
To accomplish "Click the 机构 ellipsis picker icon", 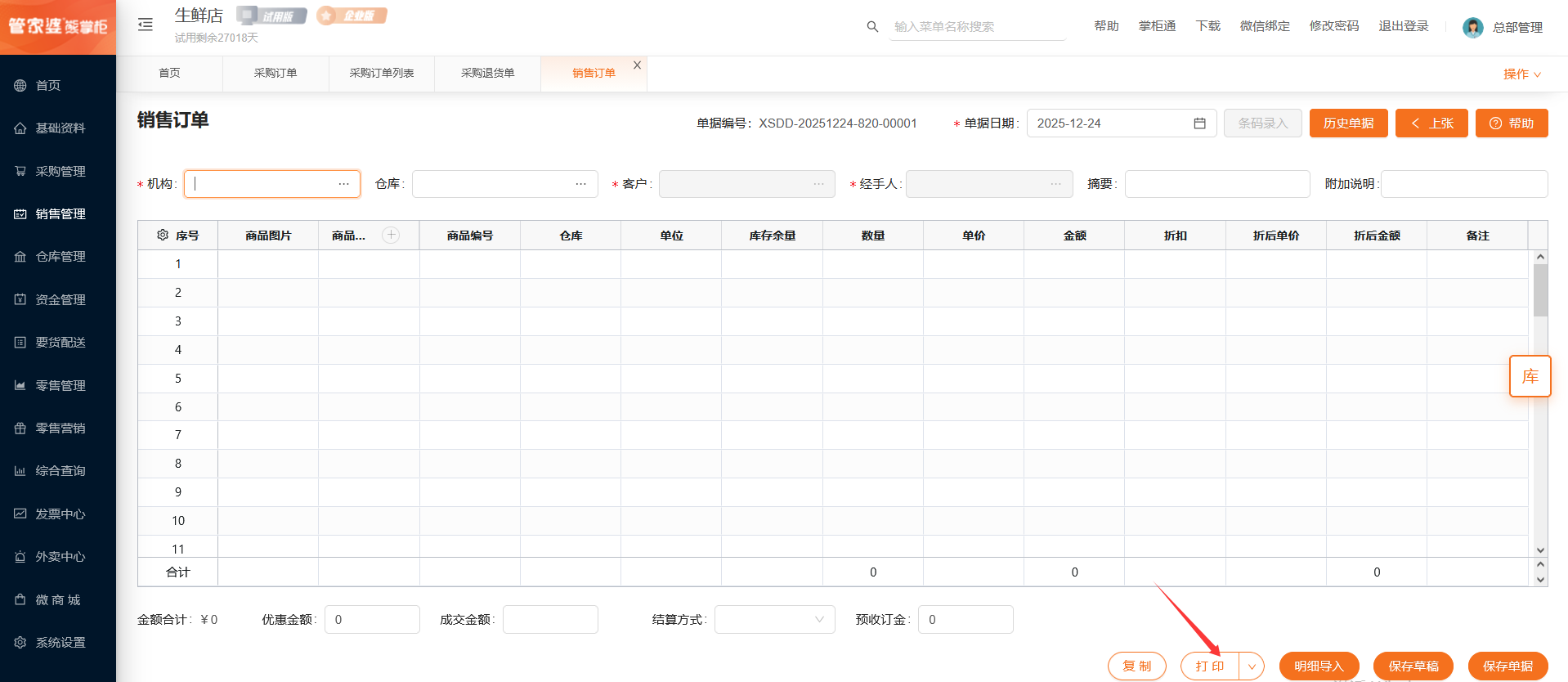I will [343, 184].
